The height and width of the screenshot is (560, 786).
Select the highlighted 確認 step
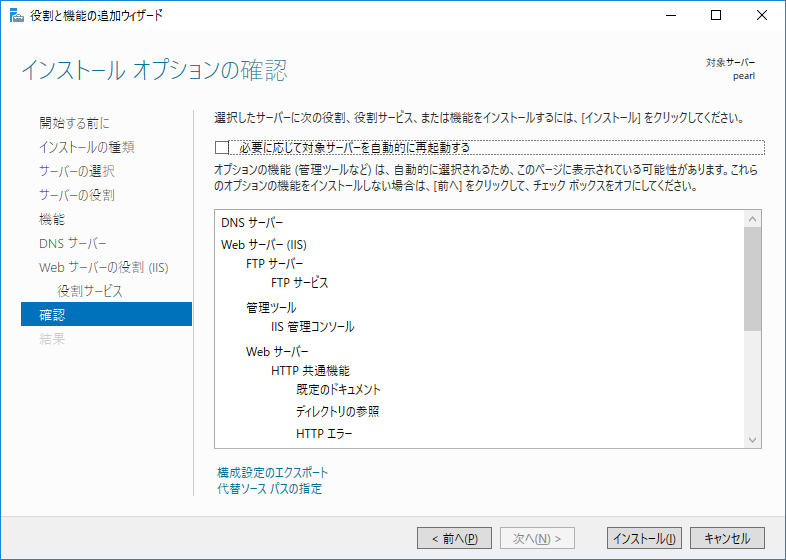pos(106,314)
